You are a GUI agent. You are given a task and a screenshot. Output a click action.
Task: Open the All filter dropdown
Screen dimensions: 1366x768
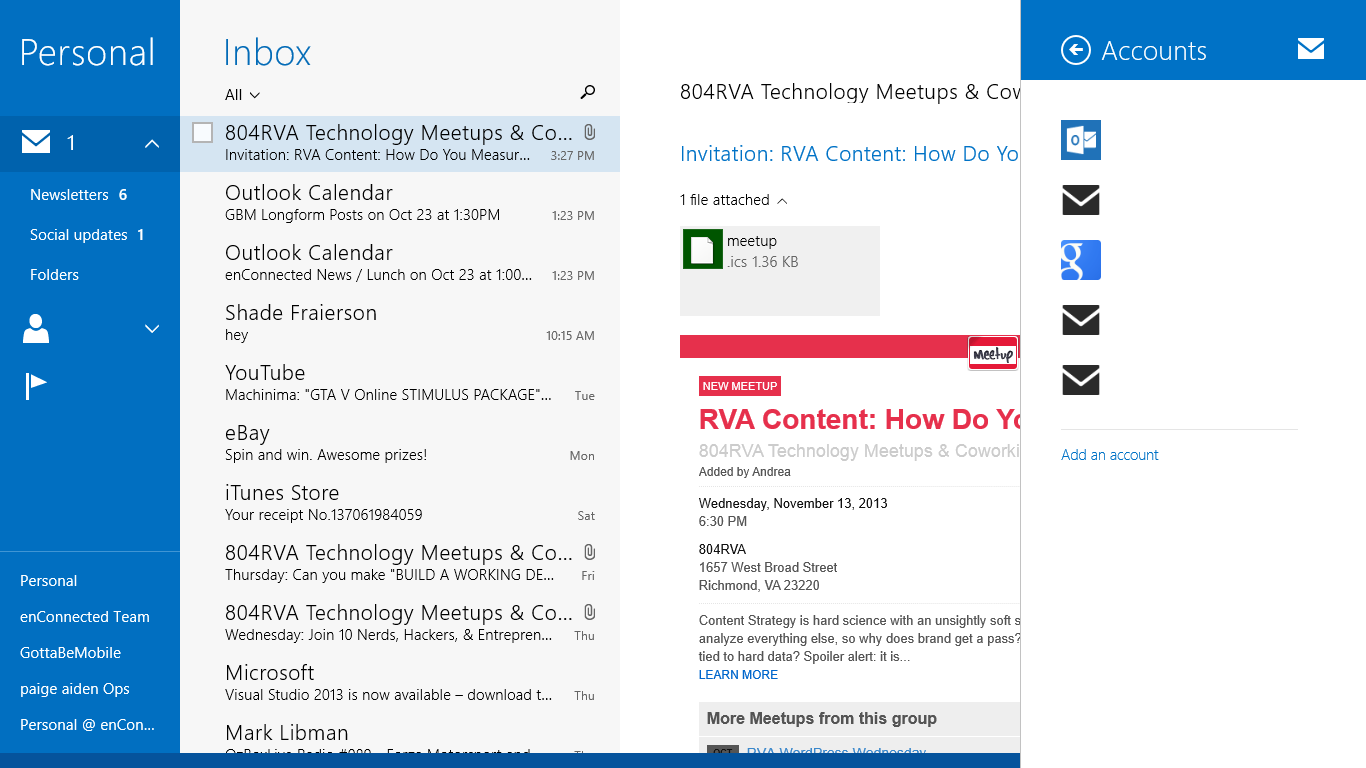click(243, 95)
